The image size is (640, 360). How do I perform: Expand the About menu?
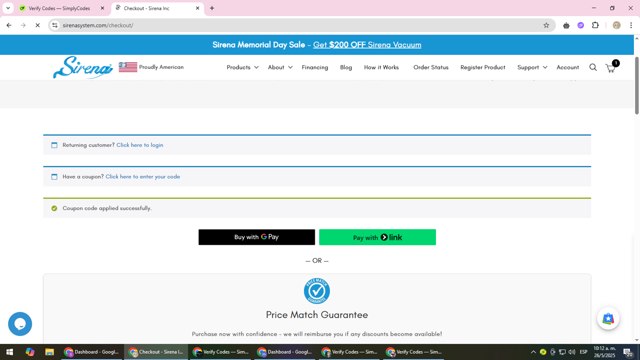point(280,67)
